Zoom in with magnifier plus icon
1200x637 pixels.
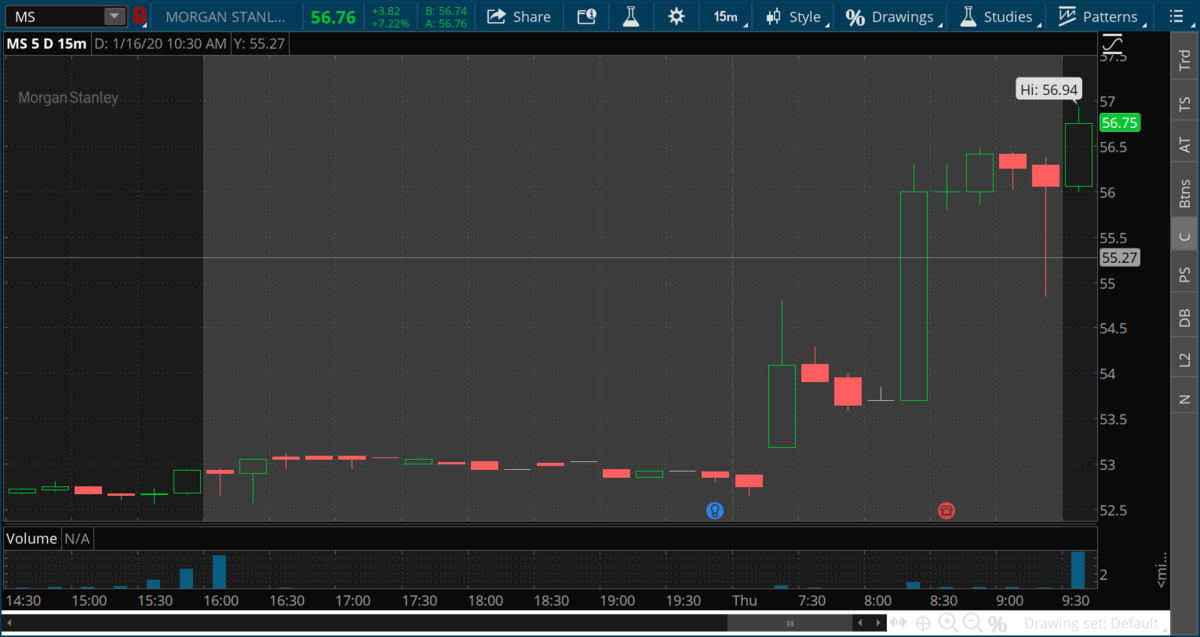tap(947, 623)
